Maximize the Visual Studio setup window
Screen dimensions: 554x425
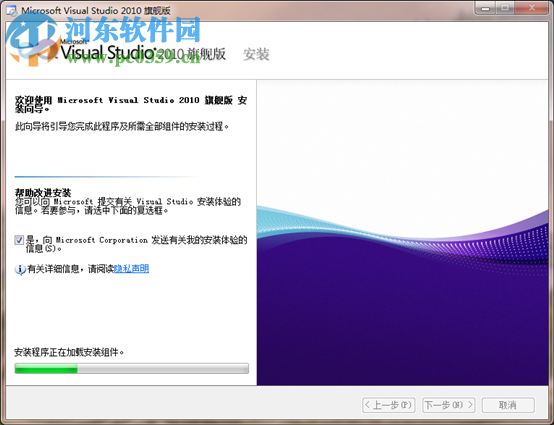point(505,8)
